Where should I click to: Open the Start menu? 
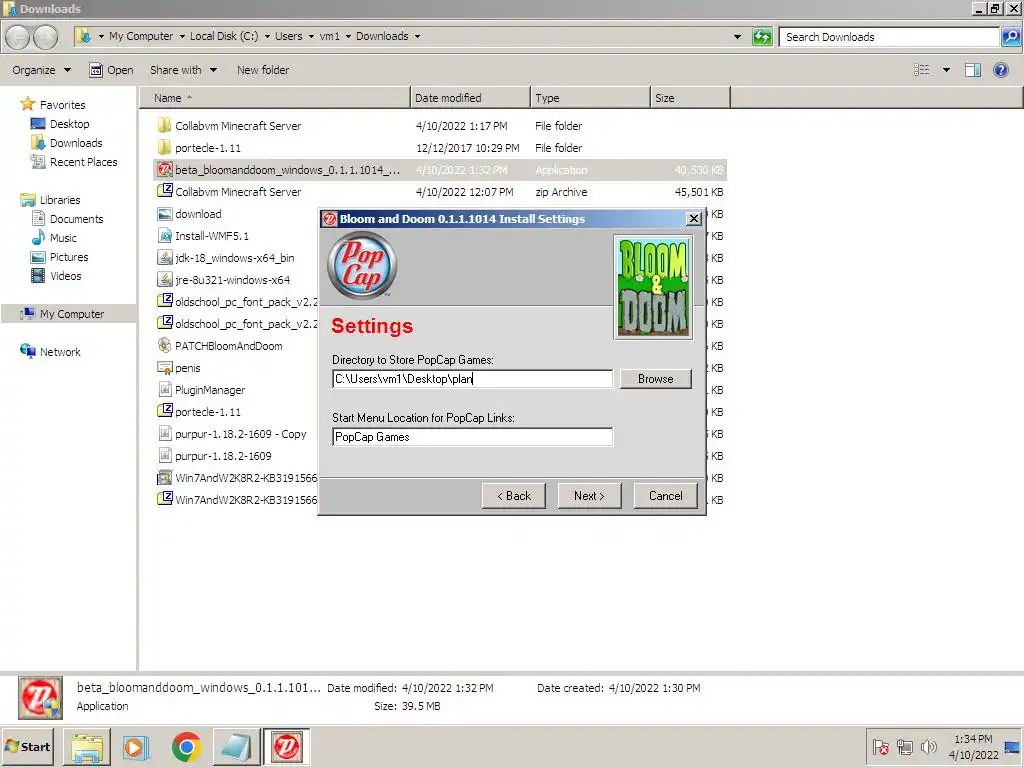point(28,746)
